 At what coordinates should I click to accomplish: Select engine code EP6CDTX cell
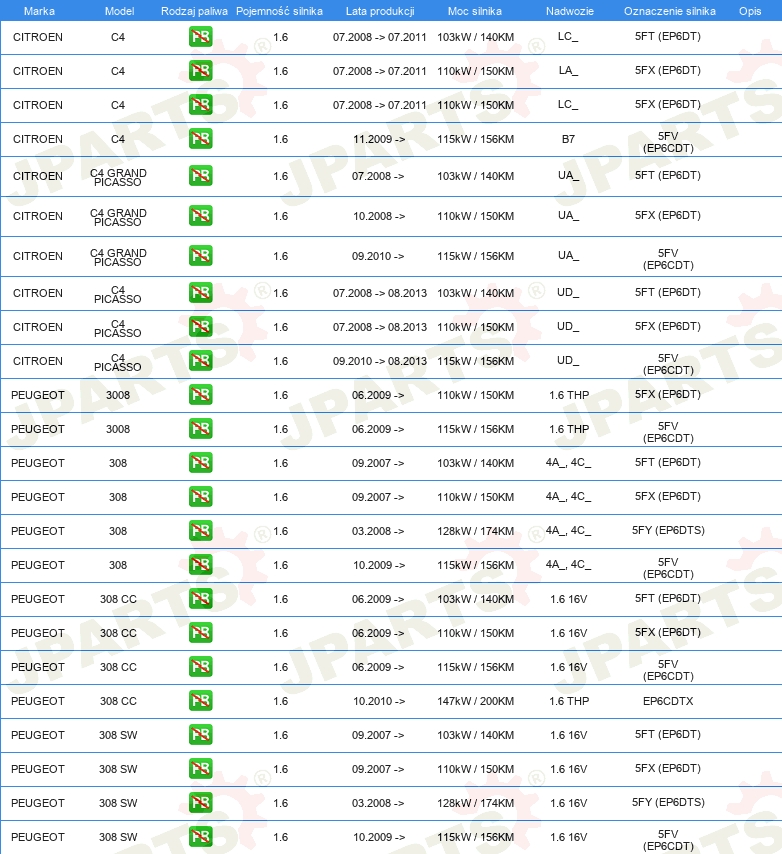[x=668, y=701]
